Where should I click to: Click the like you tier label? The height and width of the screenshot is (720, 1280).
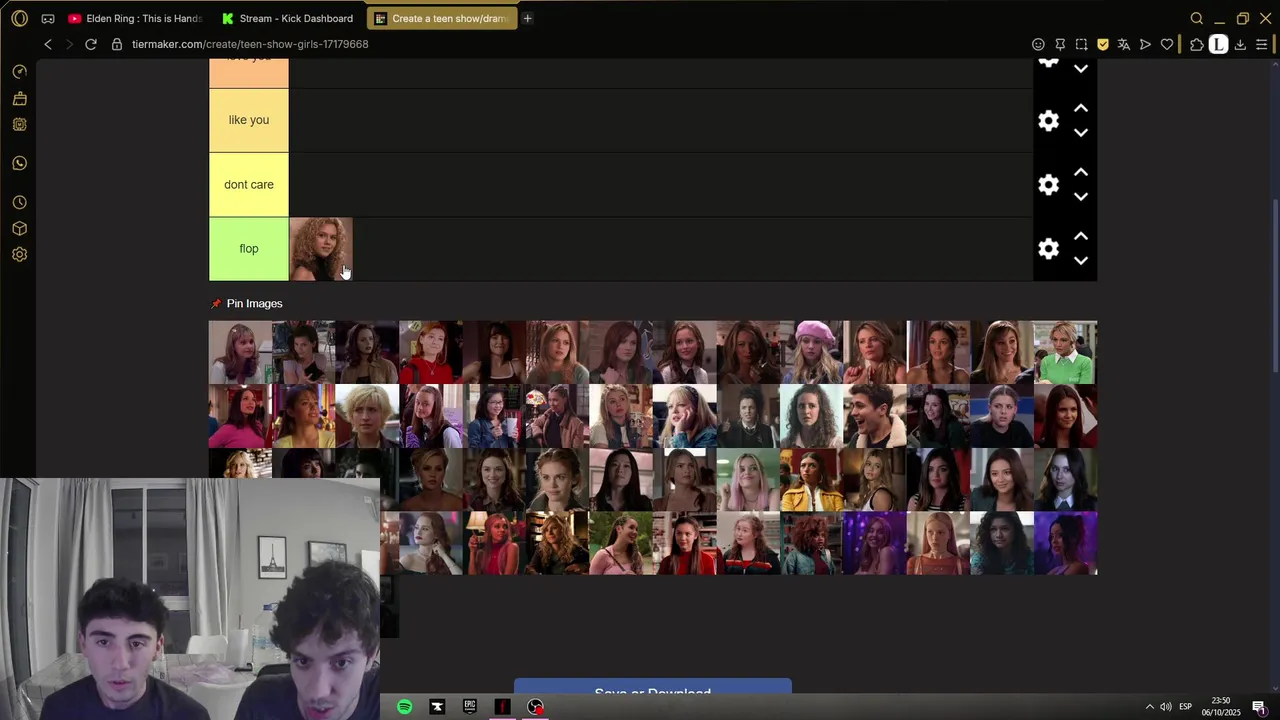[249, 120]
